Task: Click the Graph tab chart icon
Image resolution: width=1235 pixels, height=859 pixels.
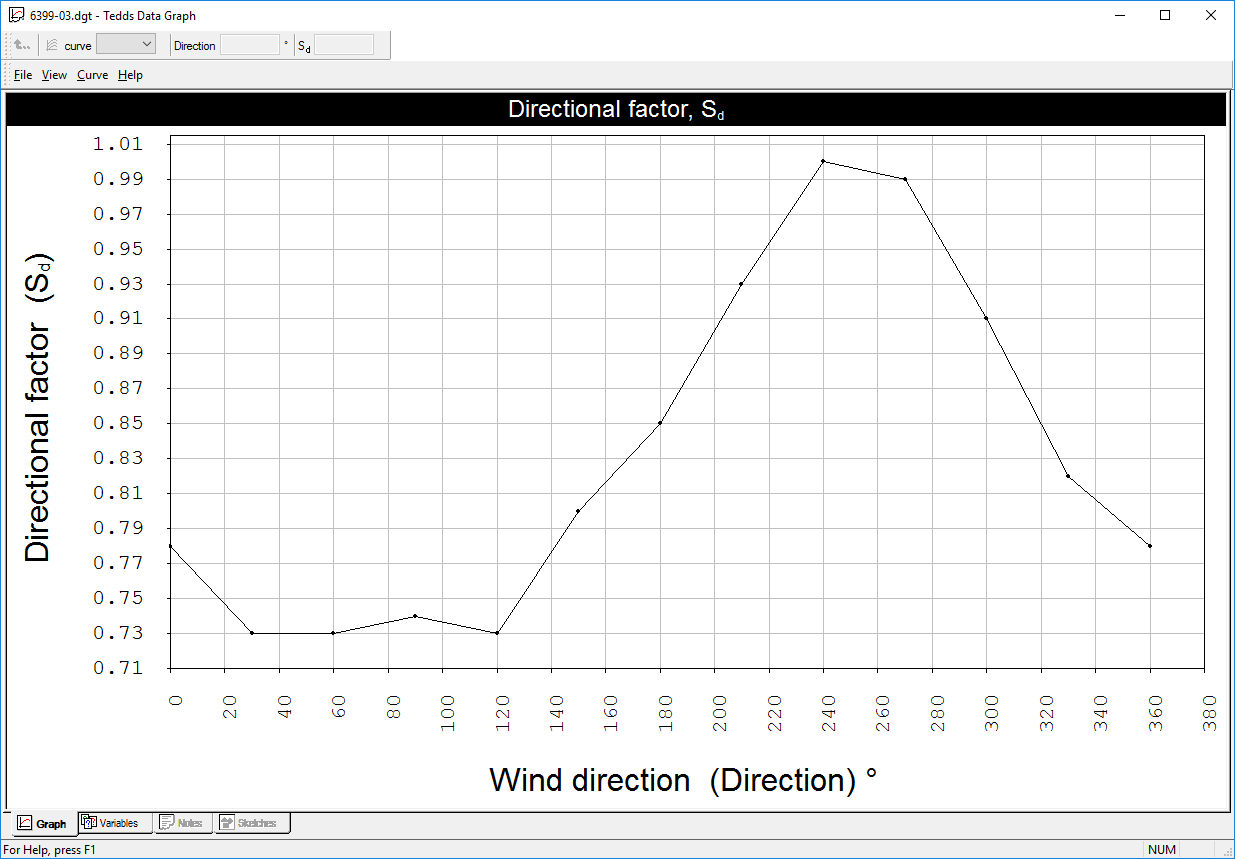Action: click(x=24, y=823)
